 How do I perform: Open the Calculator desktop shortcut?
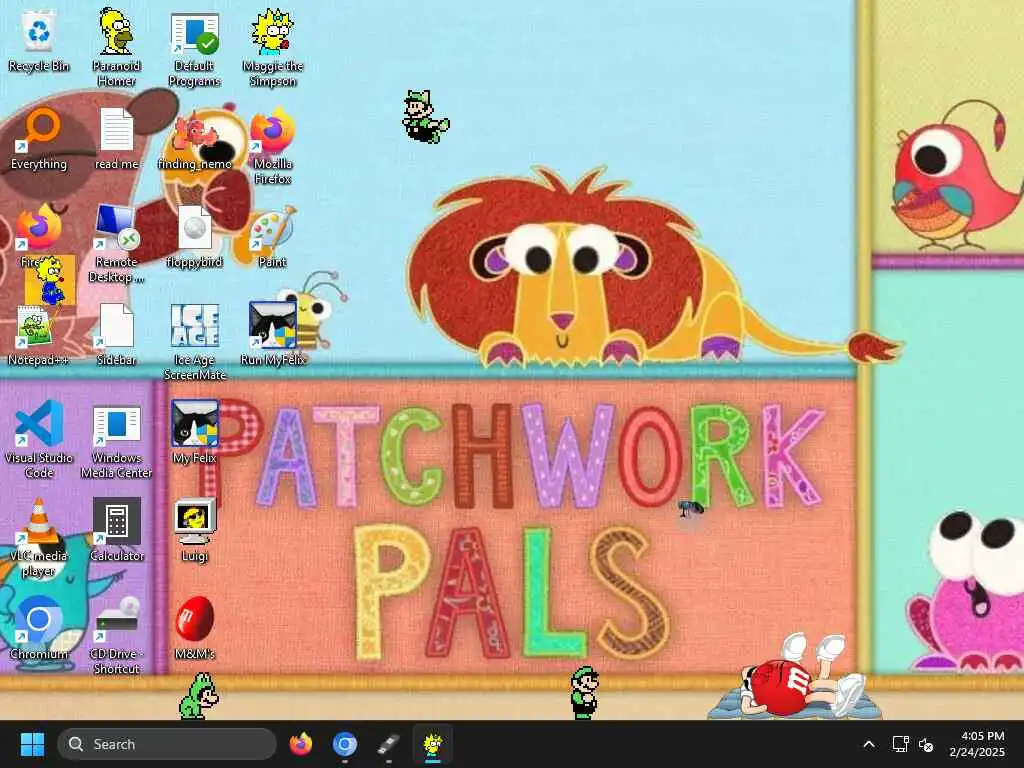(x=116, y=530)
